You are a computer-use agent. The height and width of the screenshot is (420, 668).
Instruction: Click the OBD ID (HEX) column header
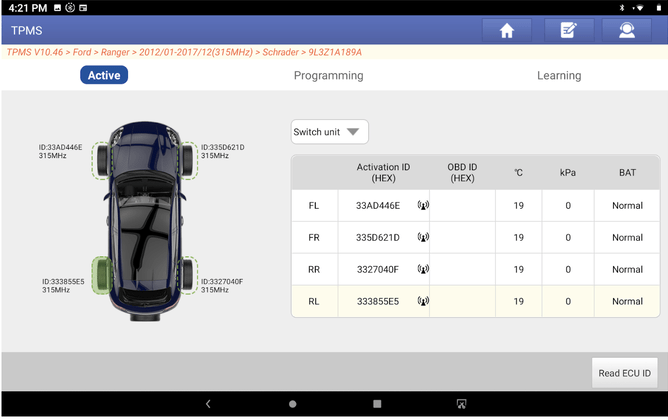coord(462,173)
